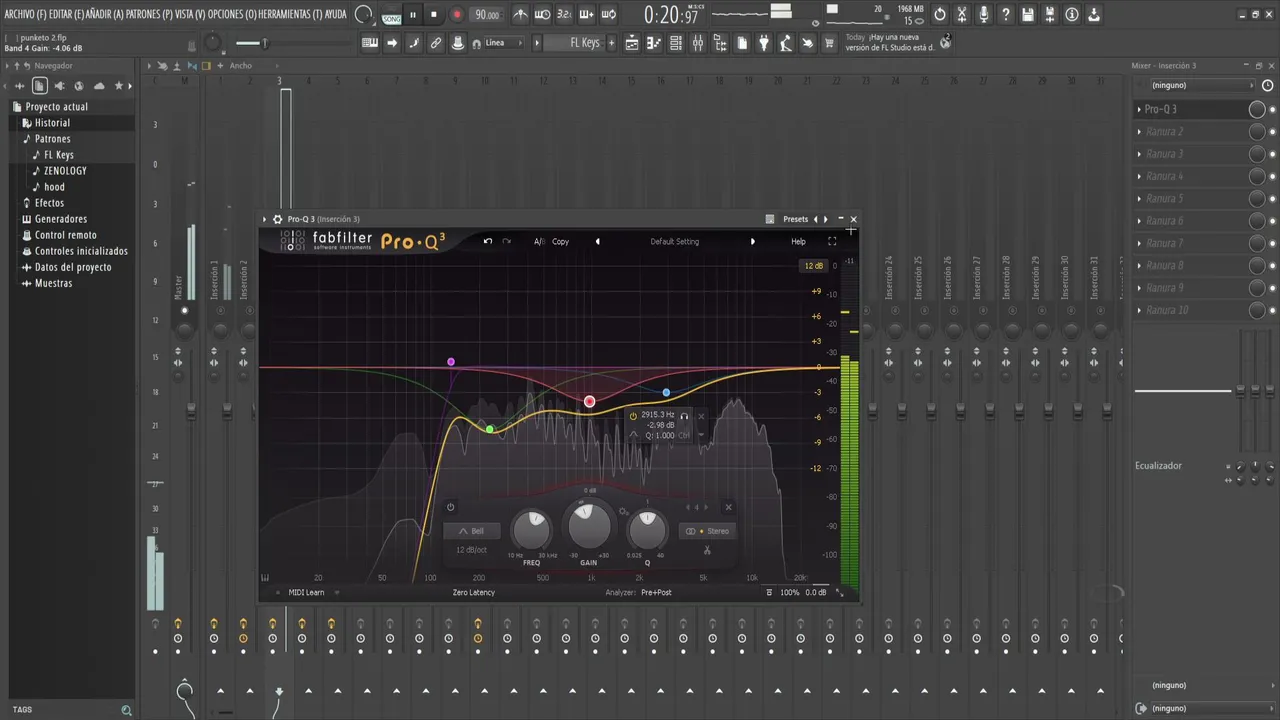This screenshot has width=1280, height=720.
Task: Click MIDI Learn in Pro-Q 3
Action: (x=306, y=592)
